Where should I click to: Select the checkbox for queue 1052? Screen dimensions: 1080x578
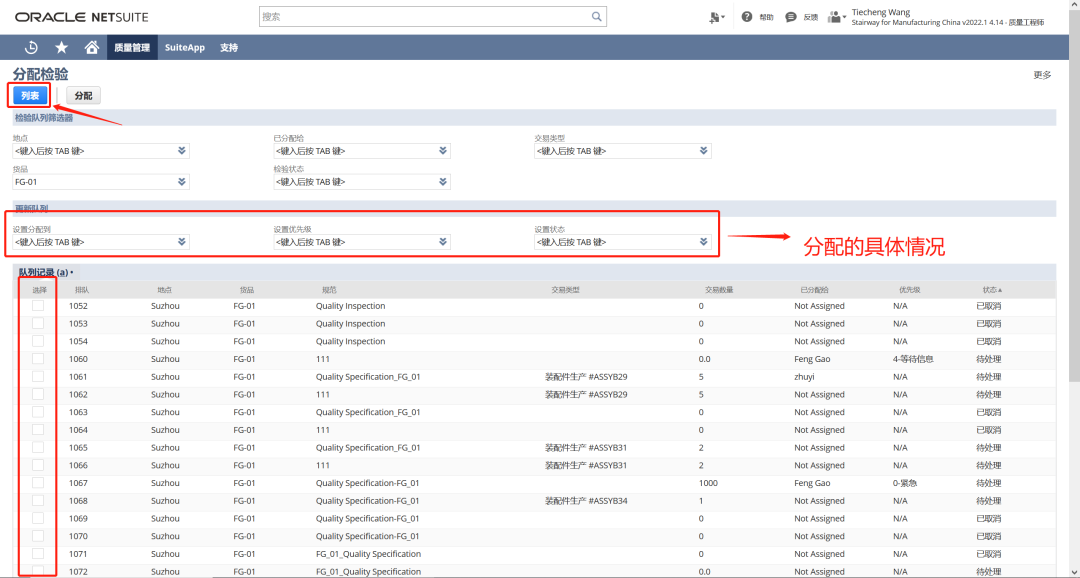pyautogui.click(x=38, y=305)
